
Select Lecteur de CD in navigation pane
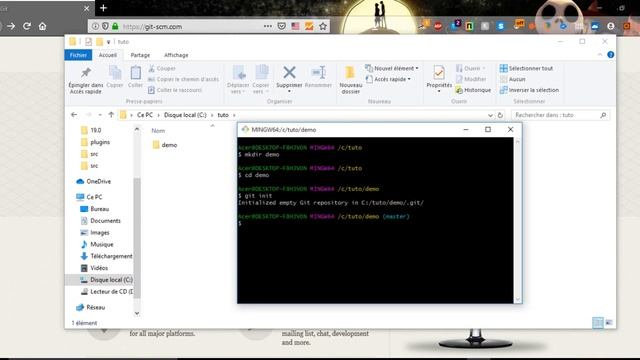tap(107, 291)
